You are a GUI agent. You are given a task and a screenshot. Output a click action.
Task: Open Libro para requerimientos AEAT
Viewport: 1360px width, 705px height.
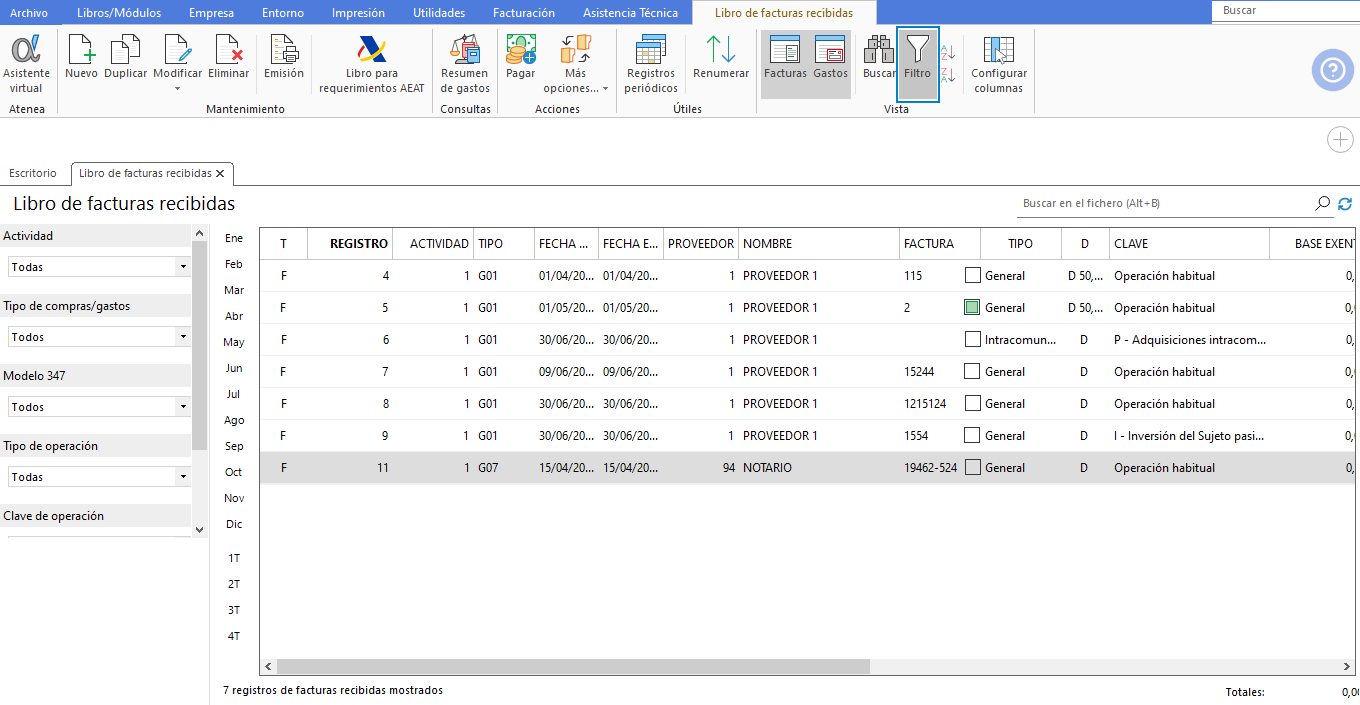tap(372, 64)
